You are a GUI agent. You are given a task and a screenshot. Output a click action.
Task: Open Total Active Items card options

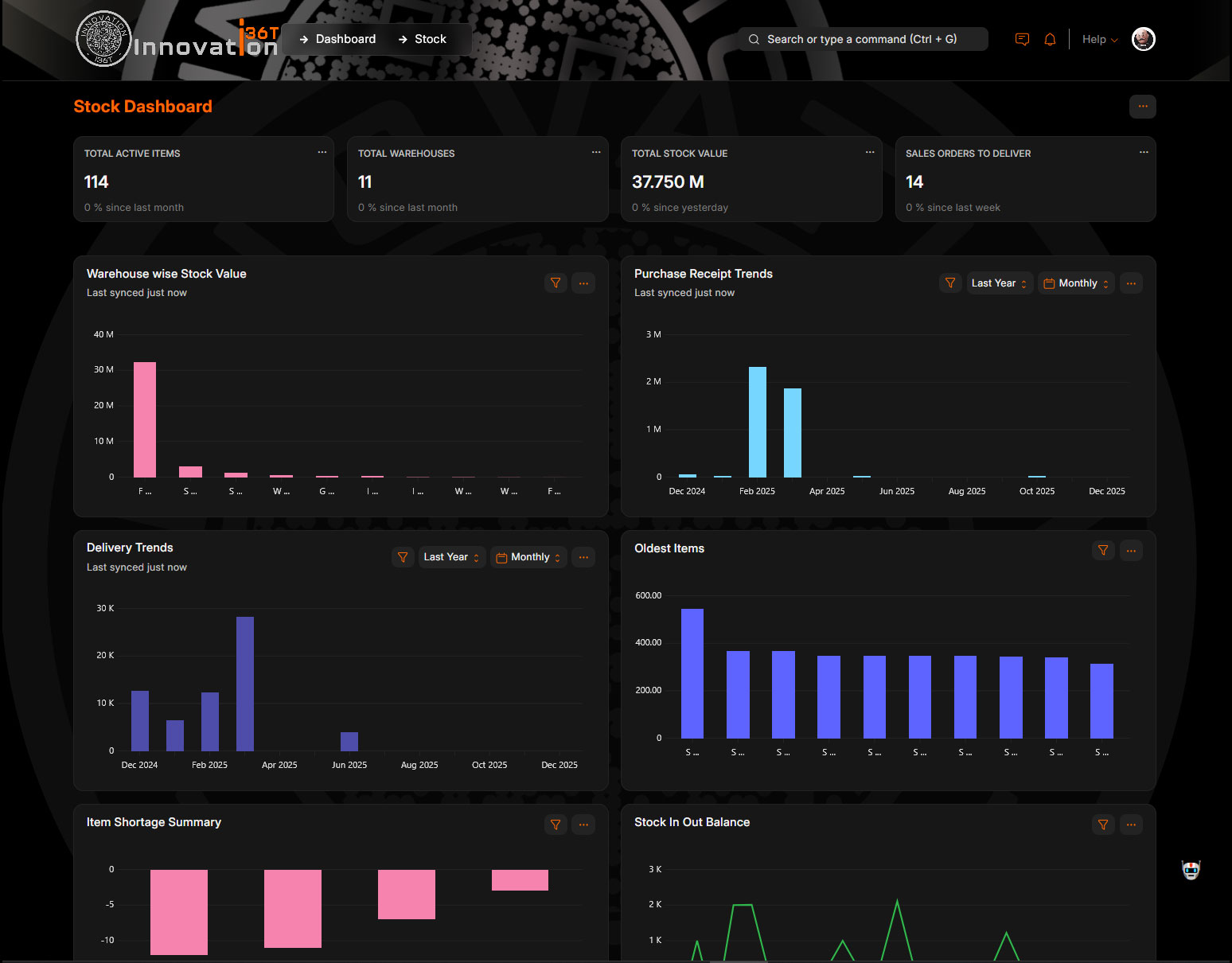tap(322, 152)
